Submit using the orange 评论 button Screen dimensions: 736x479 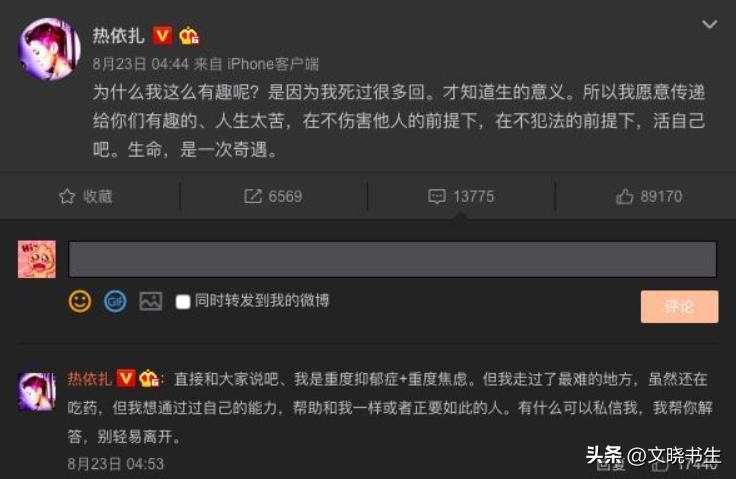679,307
